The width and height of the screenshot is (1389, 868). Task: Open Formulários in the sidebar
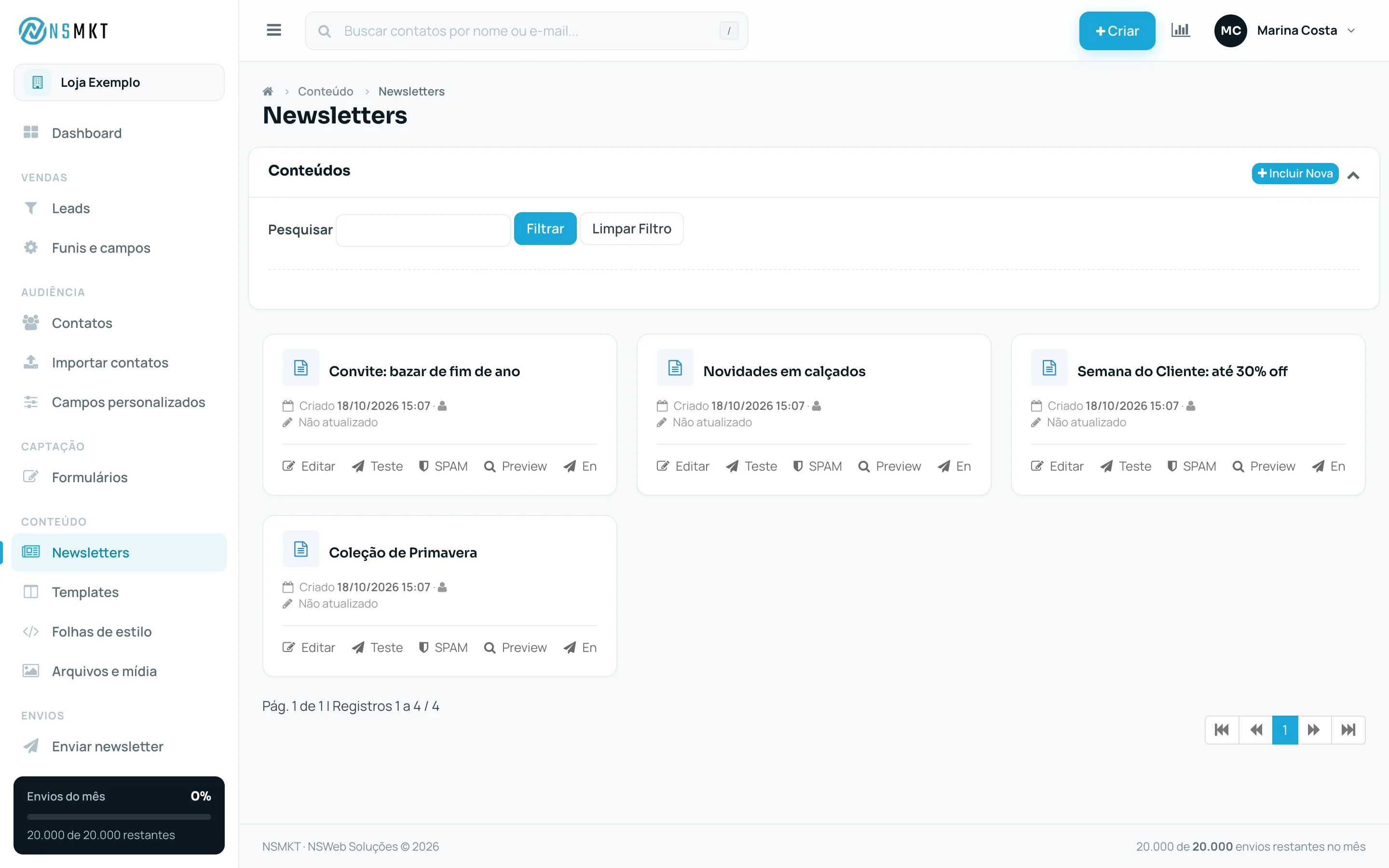point(119,477)
